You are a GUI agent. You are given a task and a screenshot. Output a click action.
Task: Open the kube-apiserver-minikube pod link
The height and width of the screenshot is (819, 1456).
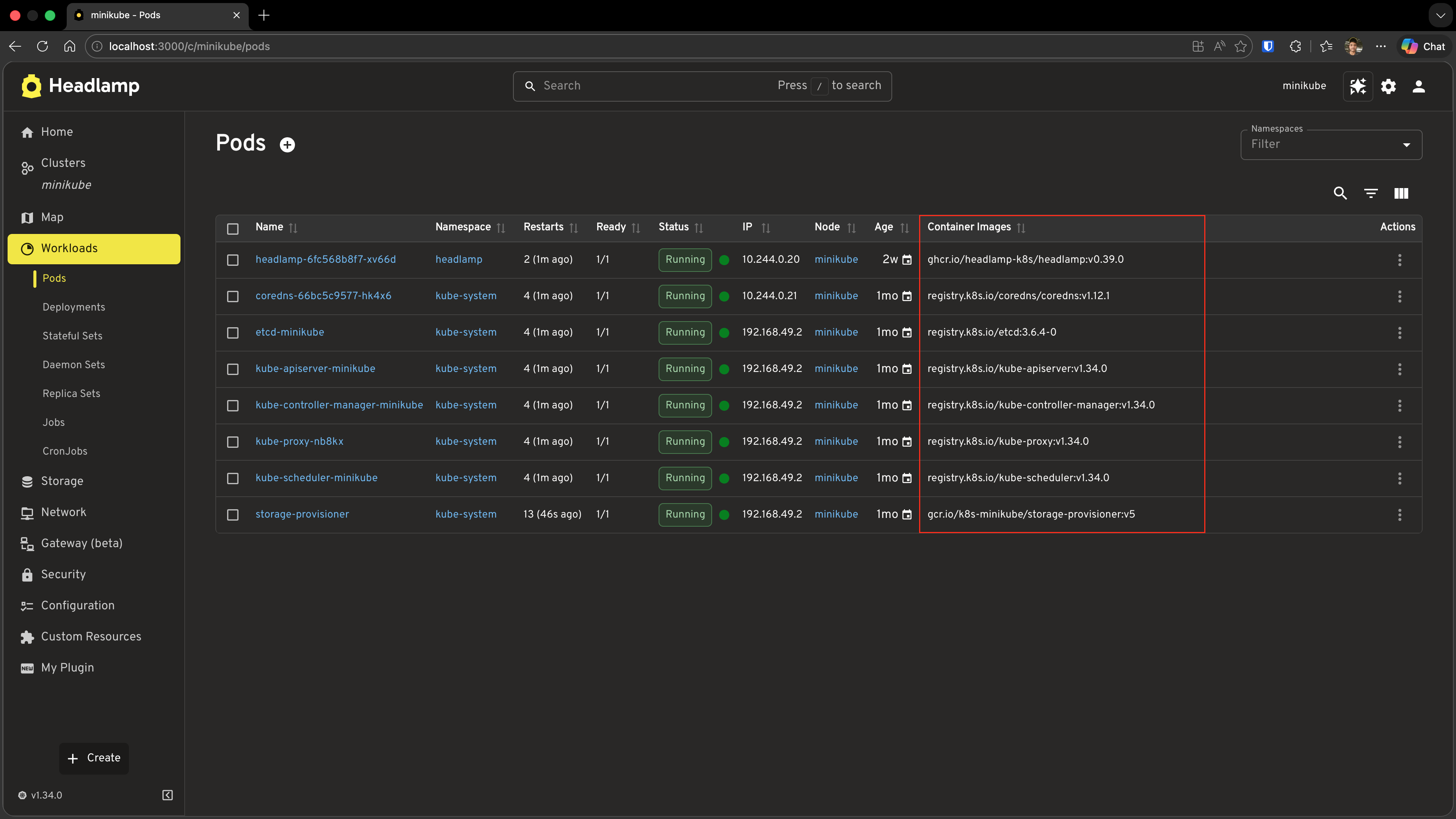click(x=315, y=368)
